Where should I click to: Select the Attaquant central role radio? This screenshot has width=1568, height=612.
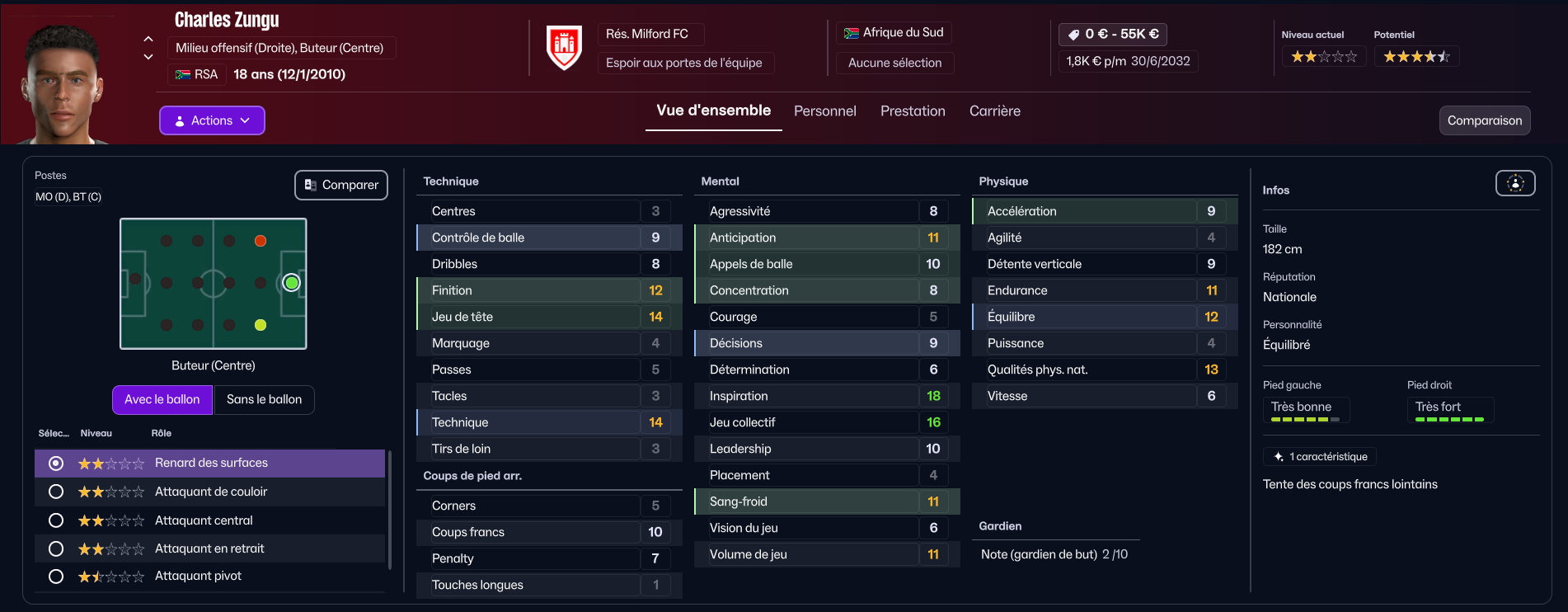[56, 520]
